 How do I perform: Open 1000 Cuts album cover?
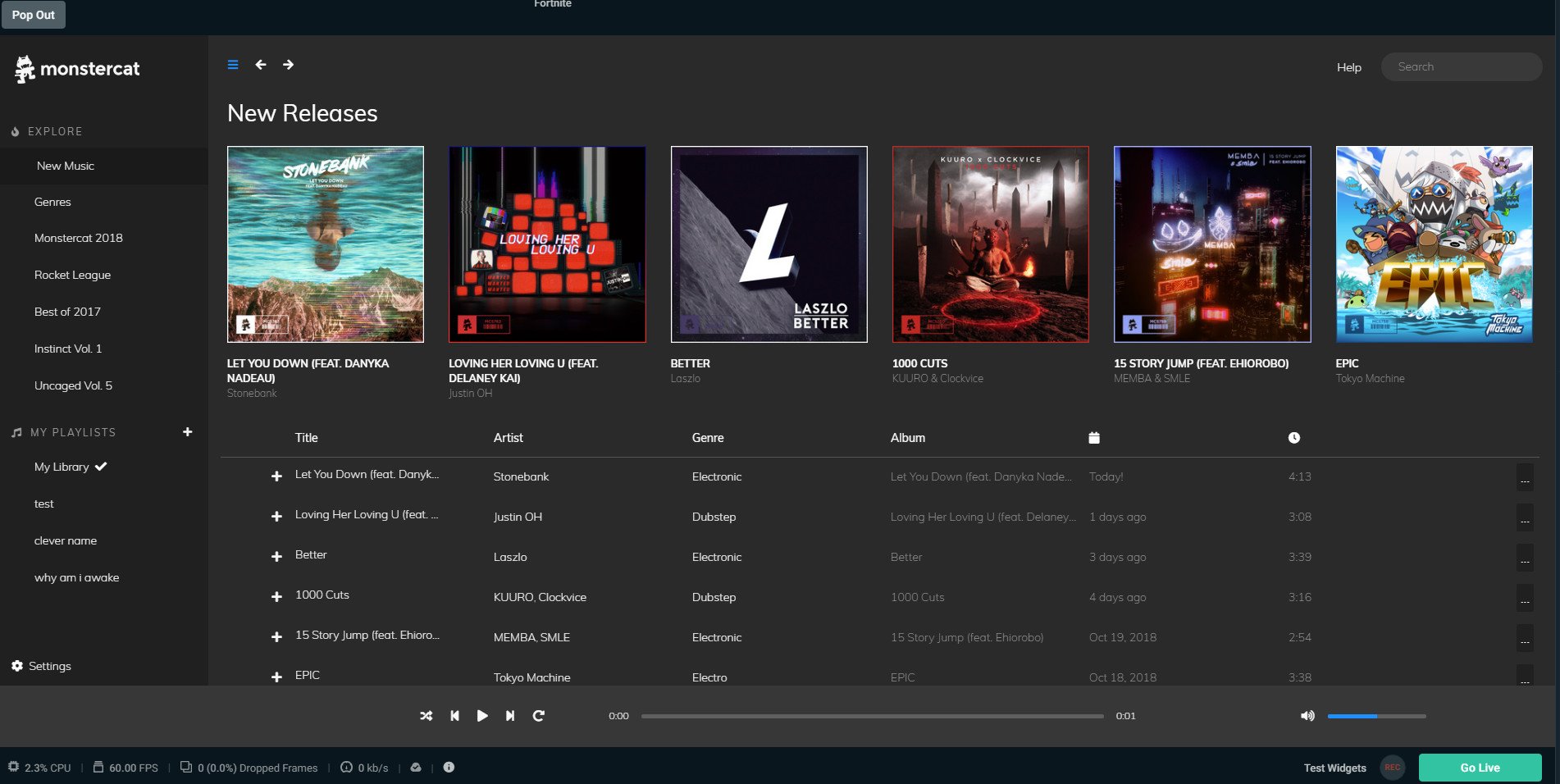point(991,244)
